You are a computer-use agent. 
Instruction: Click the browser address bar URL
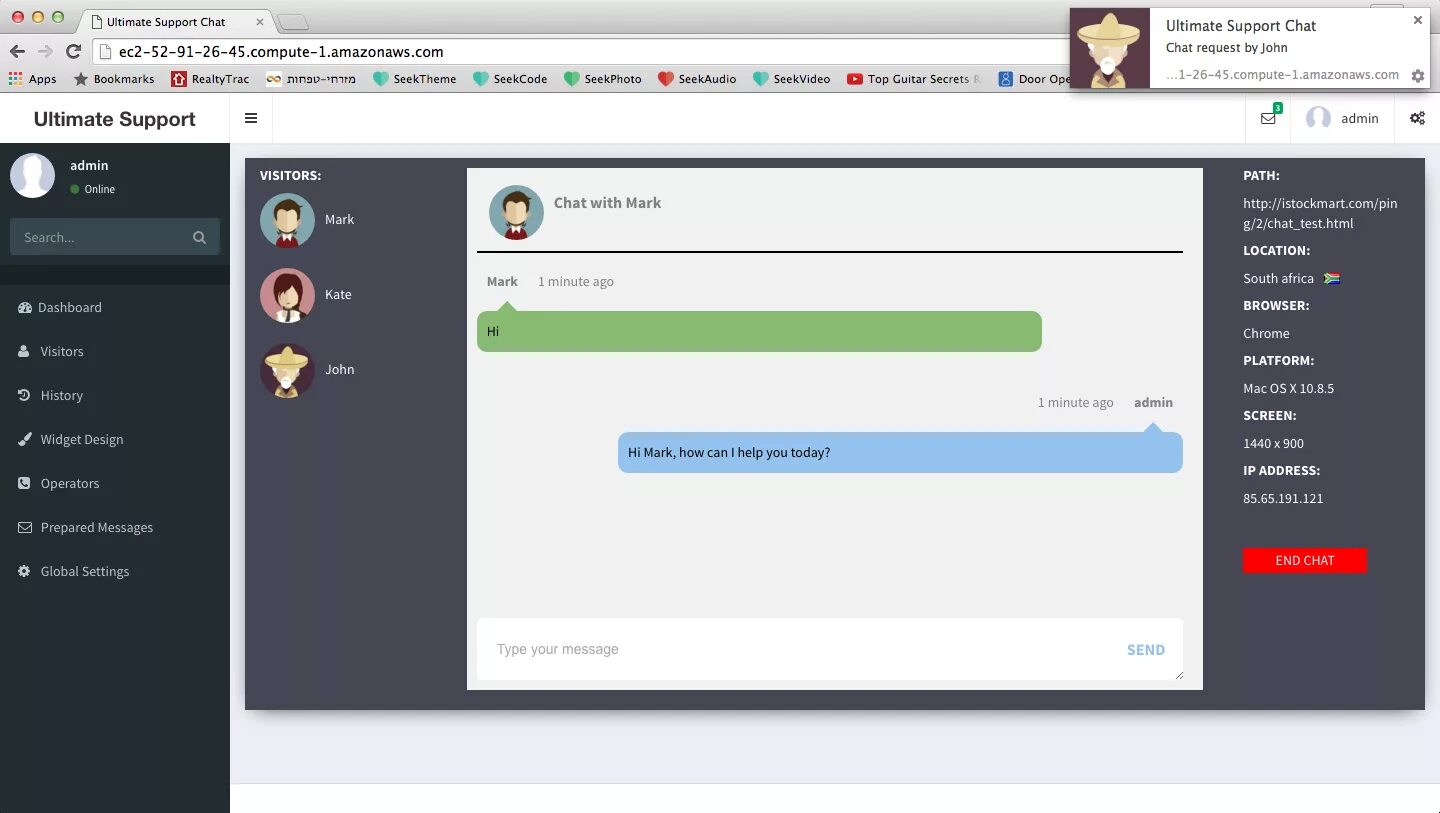pos(281,52)
